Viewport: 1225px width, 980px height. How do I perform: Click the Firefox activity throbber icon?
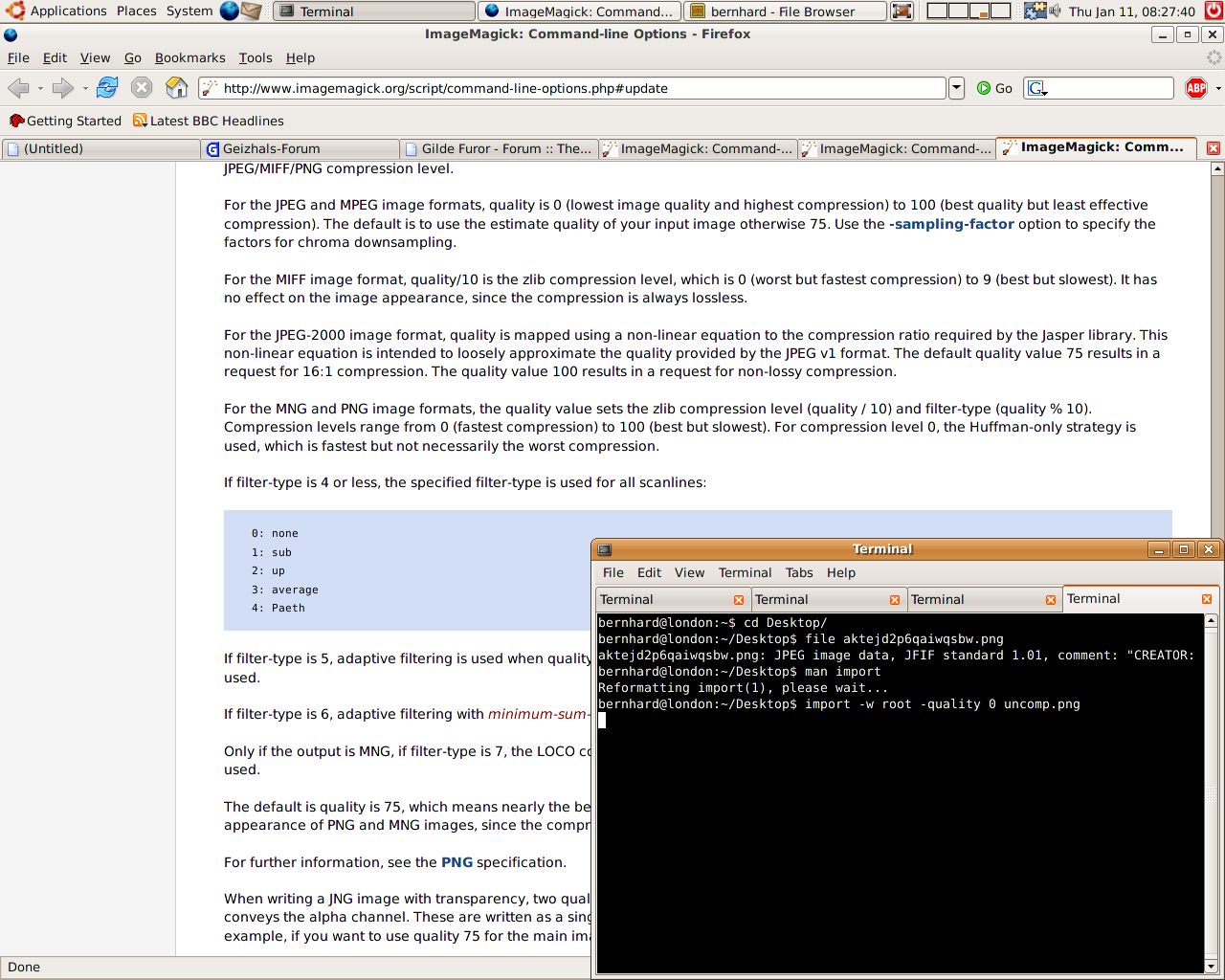[x=1214, y=57]
